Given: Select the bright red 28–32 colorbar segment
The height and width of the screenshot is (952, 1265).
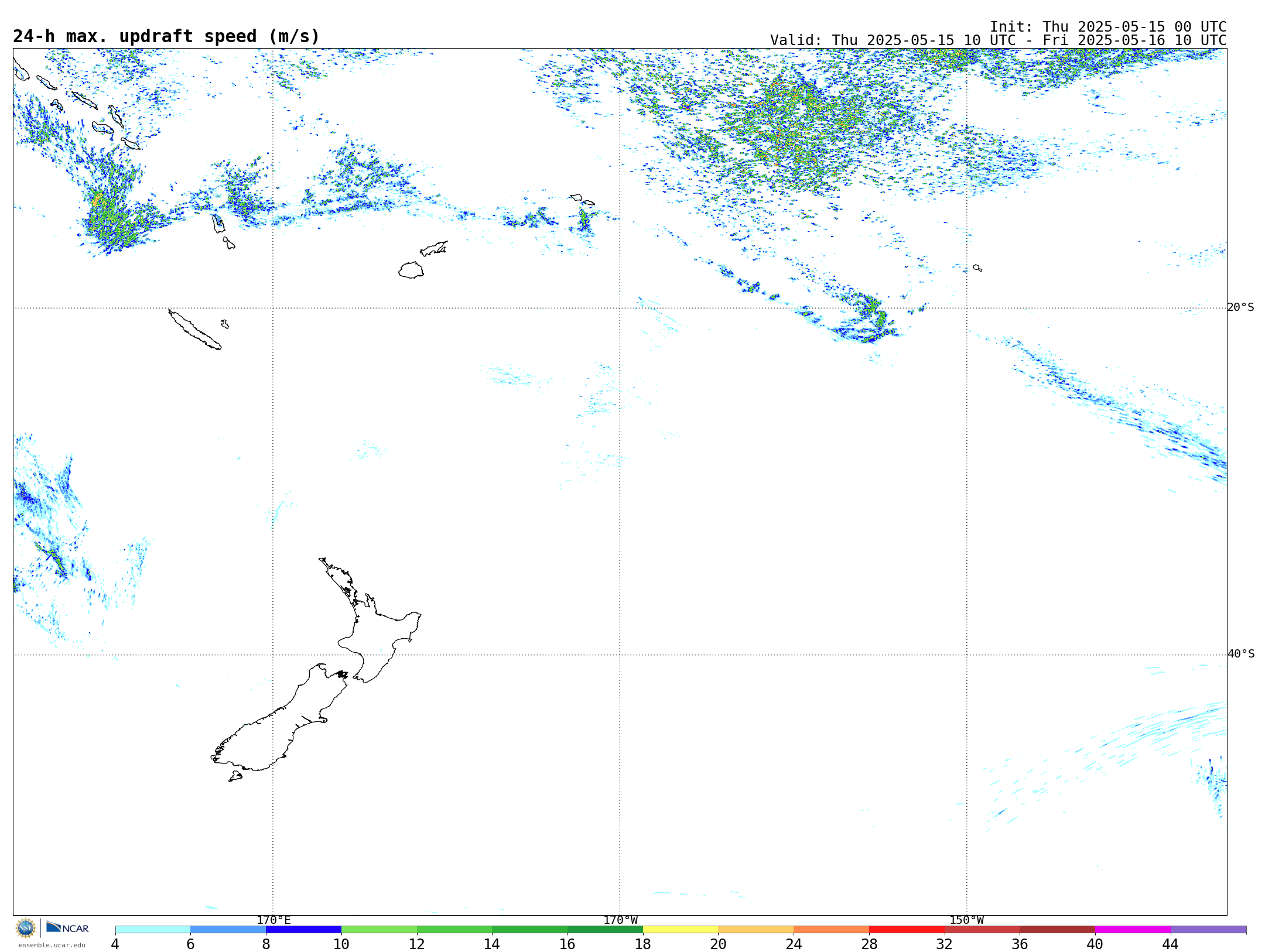Looking at the screenshot, I should click(907, 929).
